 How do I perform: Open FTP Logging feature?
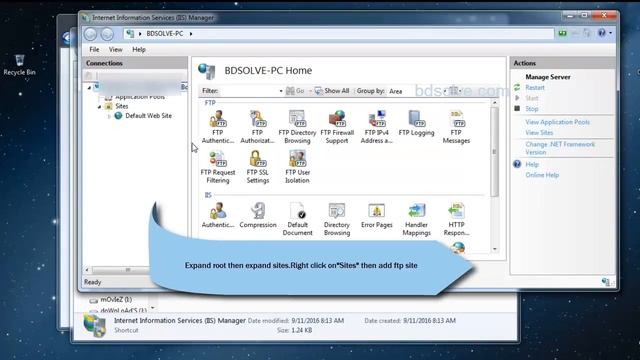pyautogui.click(x=416, y=123)
